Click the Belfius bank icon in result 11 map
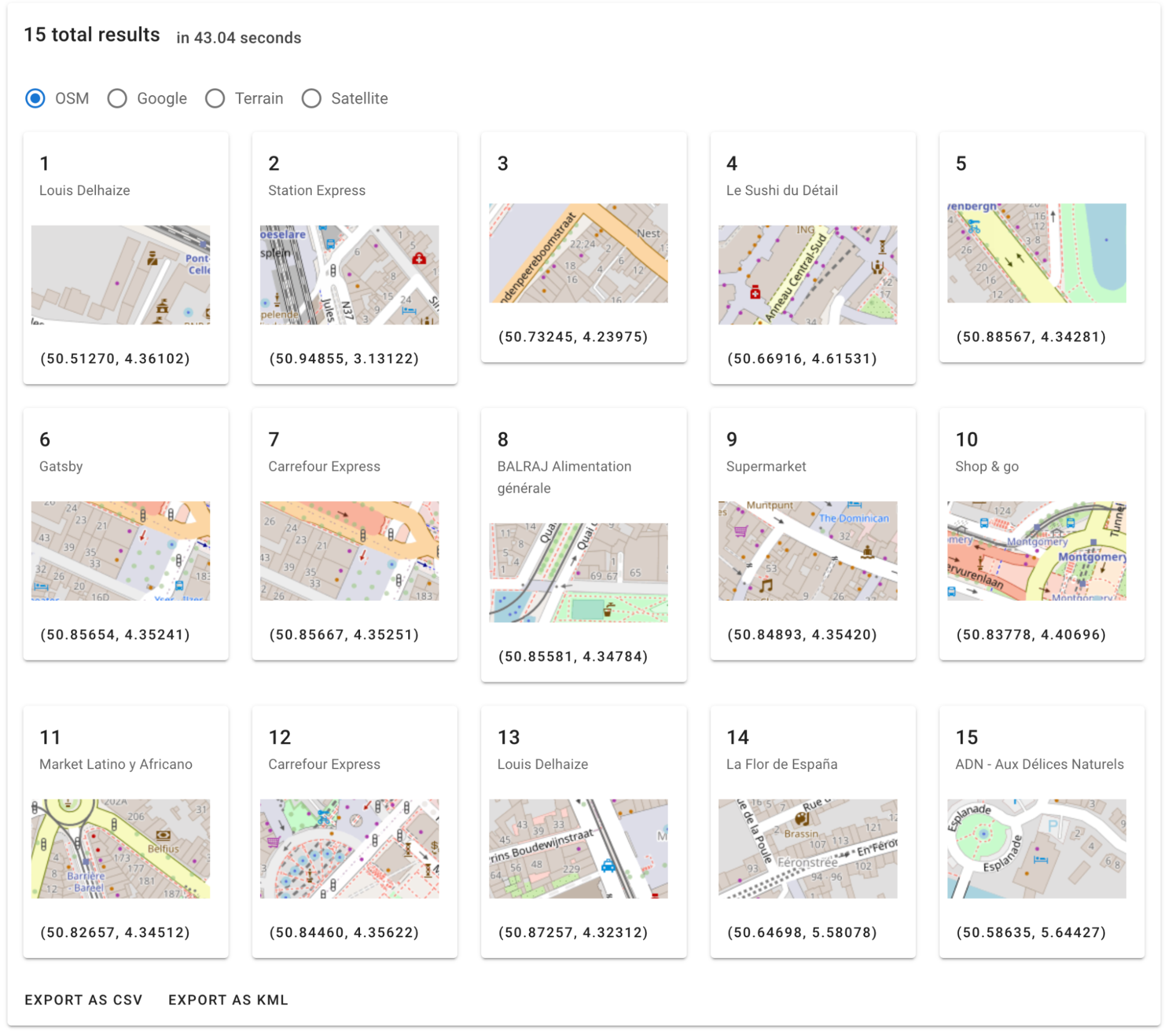 pos(163,835)
